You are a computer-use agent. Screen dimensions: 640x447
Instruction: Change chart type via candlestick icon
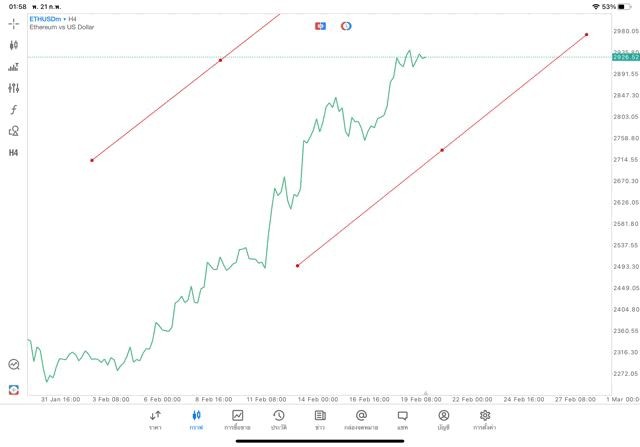pyautogui.click(x=13, y=45)
